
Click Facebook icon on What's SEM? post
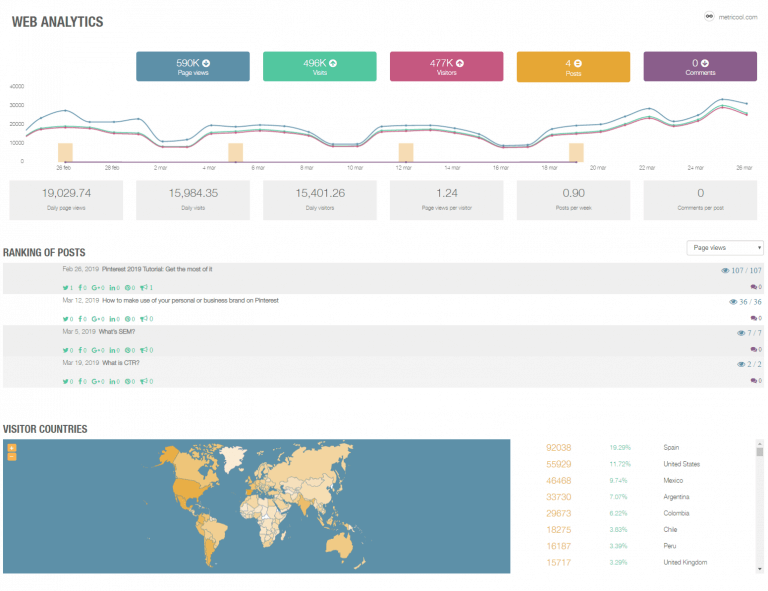click(x=80, y=350)
